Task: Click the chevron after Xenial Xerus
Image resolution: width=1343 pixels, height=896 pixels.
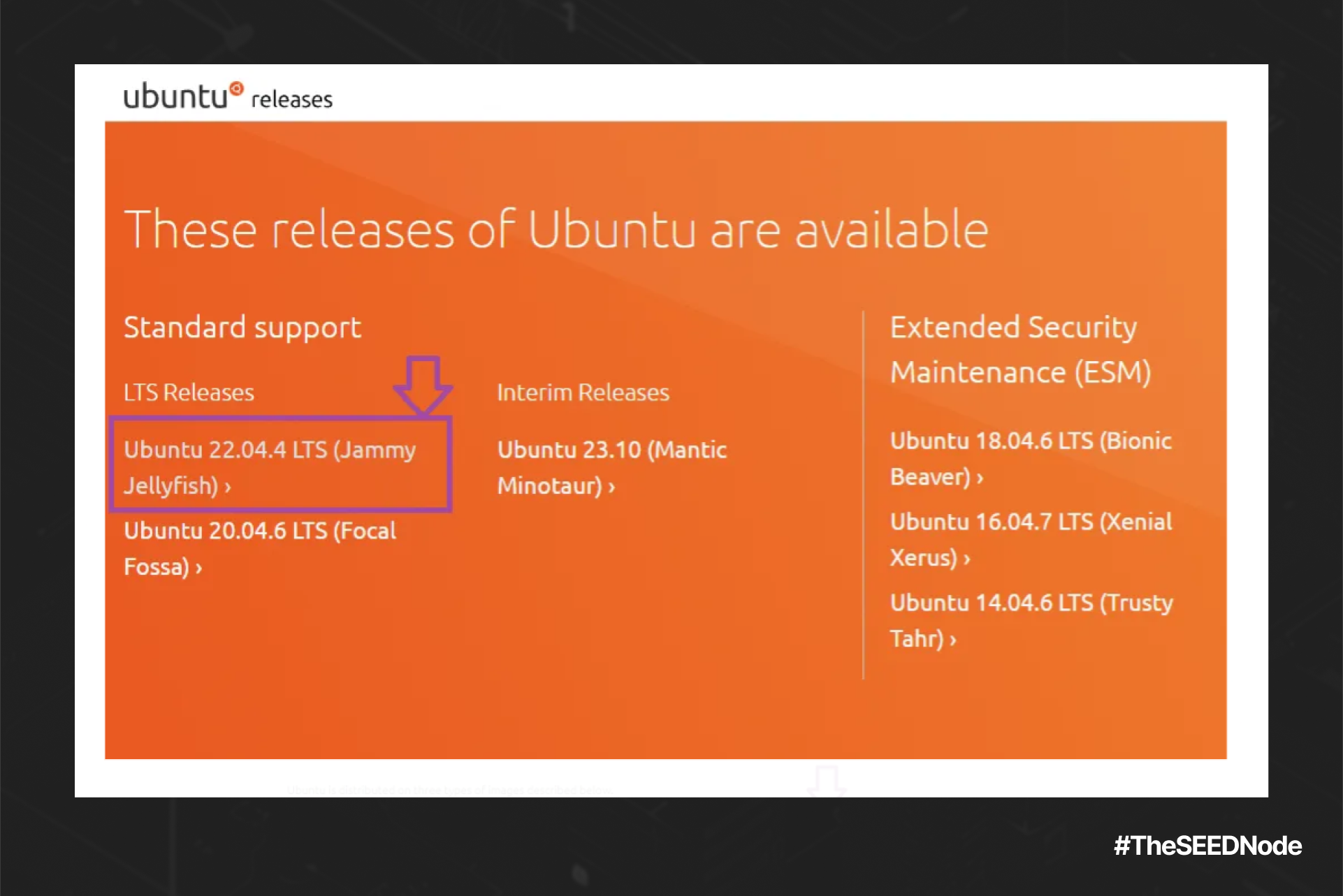Action: click(x=966, y=559)
